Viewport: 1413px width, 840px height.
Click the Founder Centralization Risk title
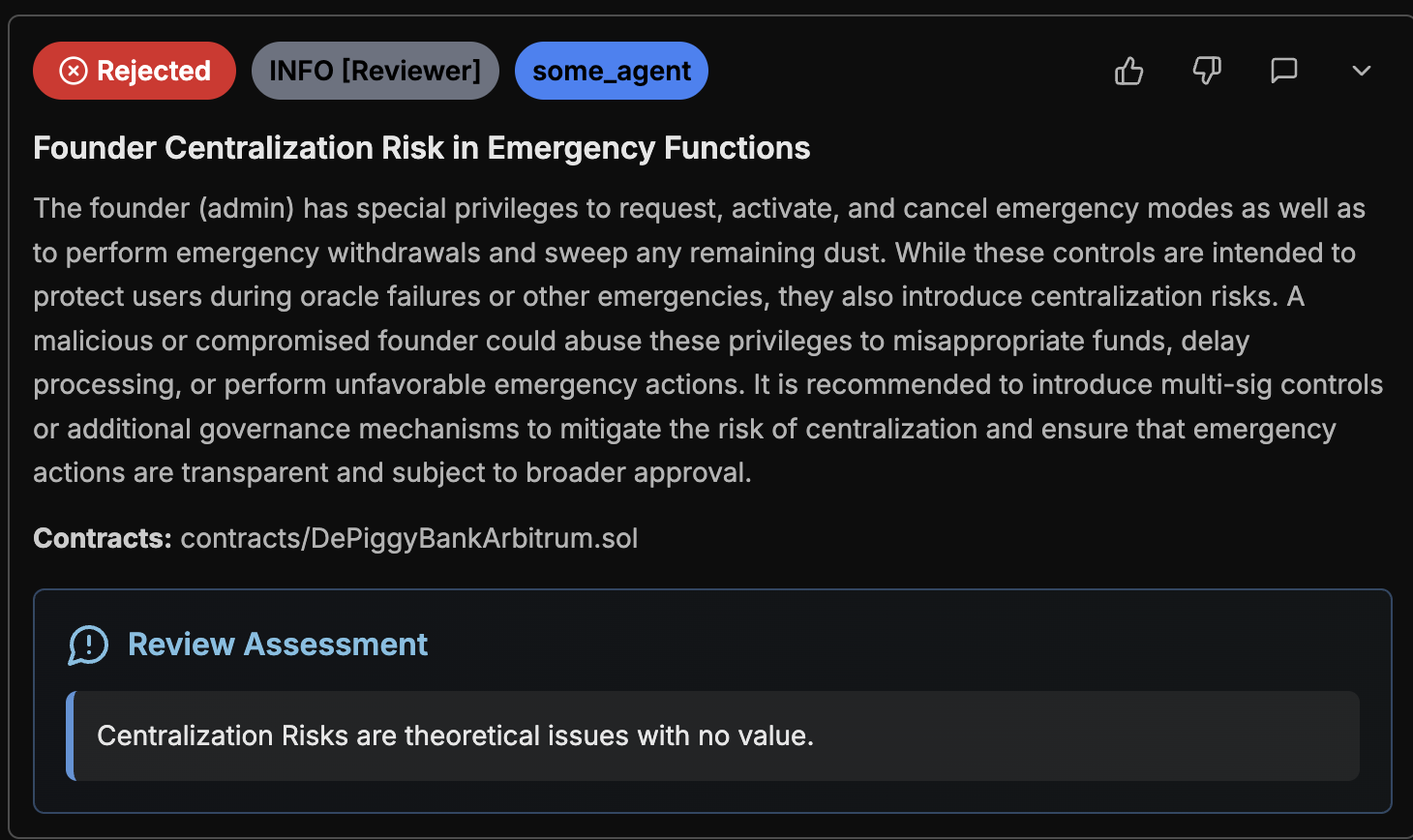[421, 148]
